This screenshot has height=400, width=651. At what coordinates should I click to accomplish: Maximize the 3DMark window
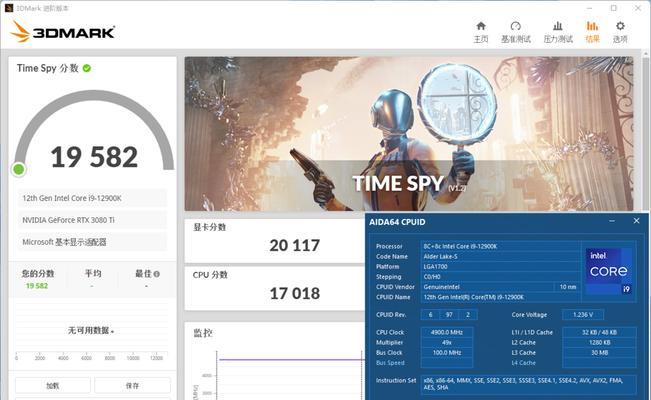point(614,8)
